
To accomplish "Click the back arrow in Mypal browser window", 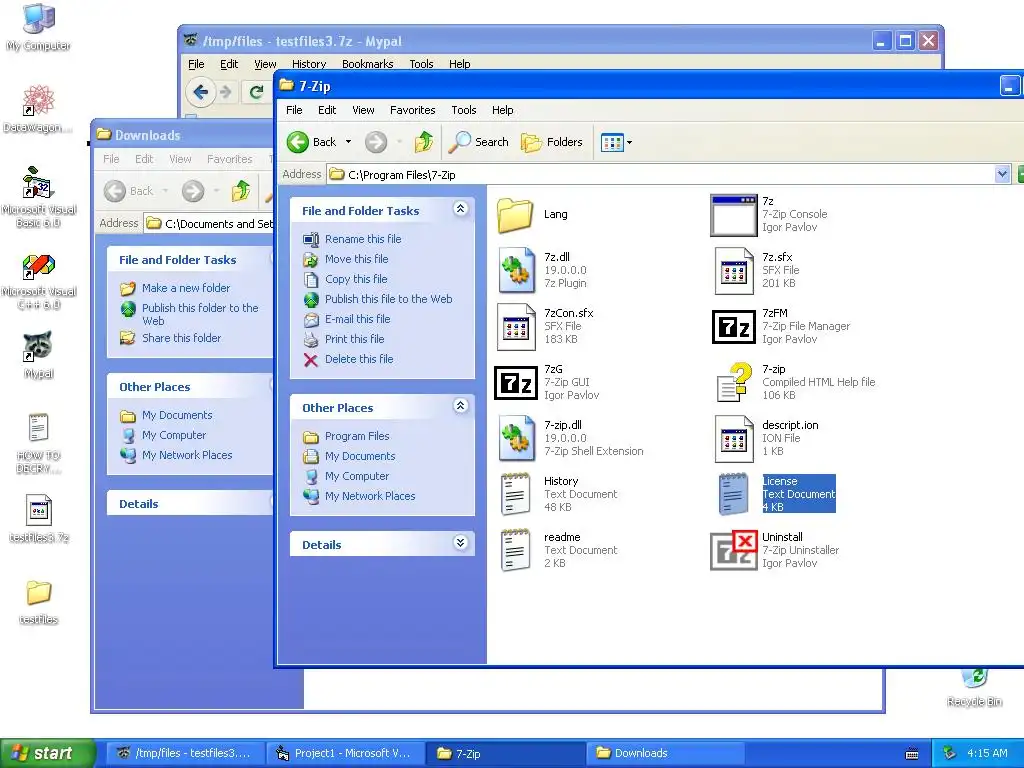I will (200, 92).
